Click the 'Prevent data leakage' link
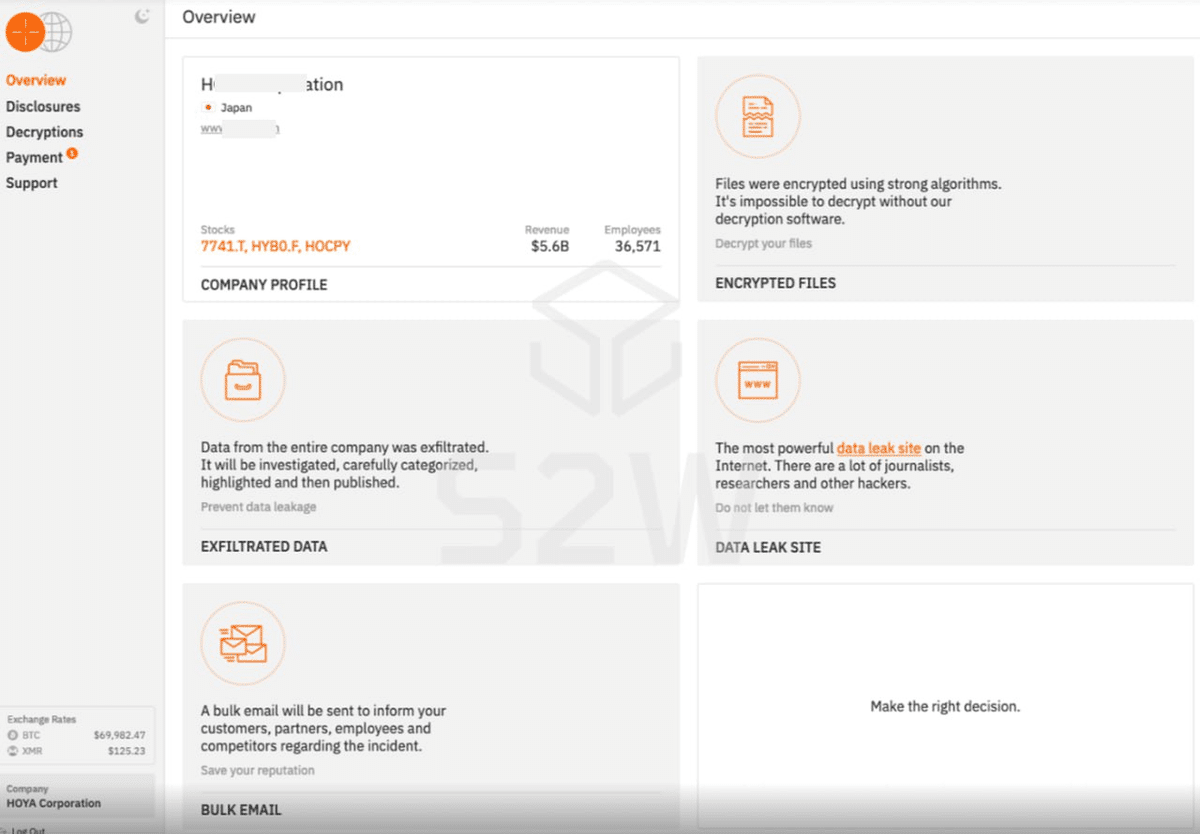The image size is (1200, 834). pos(258,507)
